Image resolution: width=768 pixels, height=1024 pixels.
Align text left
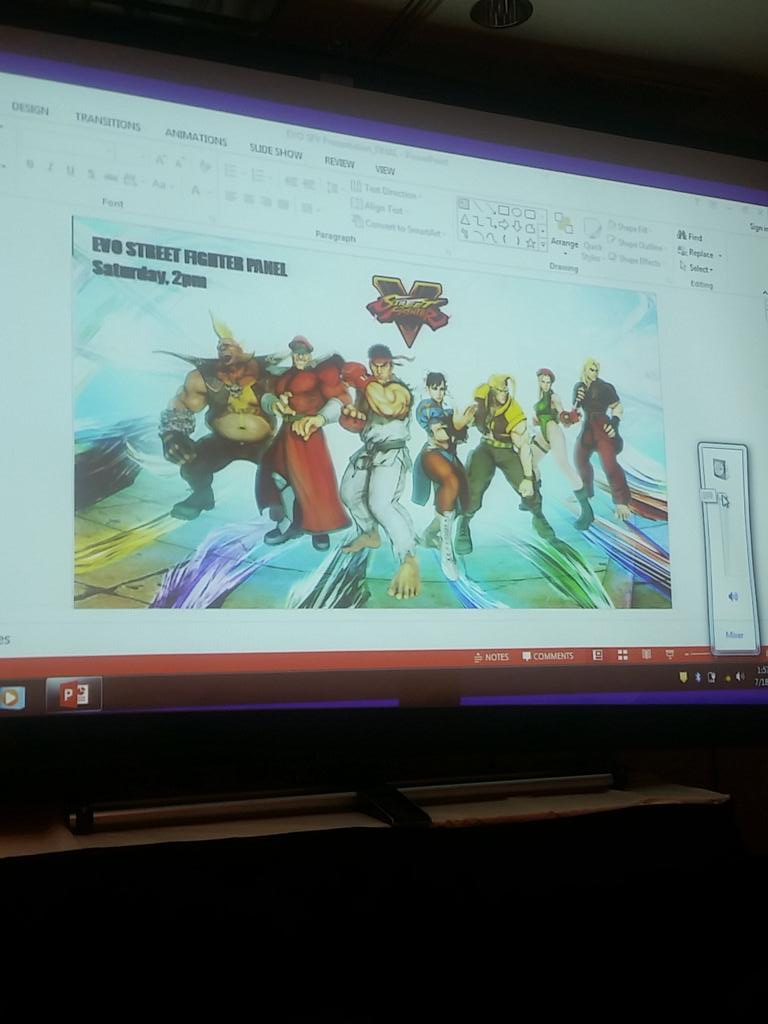point(229,195)
